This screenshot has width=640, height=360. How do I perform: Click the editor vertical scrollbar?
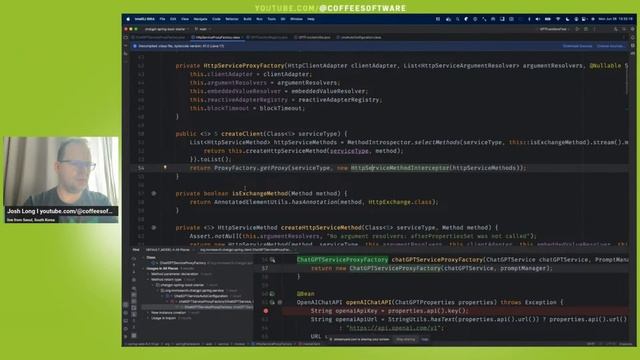pyautogui.click(x=628, y=82)
